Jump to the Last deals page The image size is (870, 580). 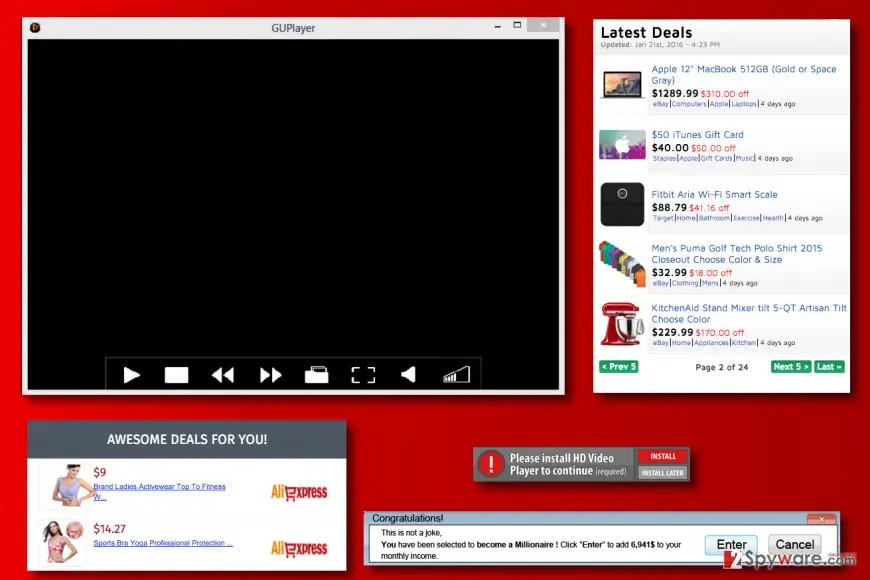pyautogui.click(x=829, y=367)
